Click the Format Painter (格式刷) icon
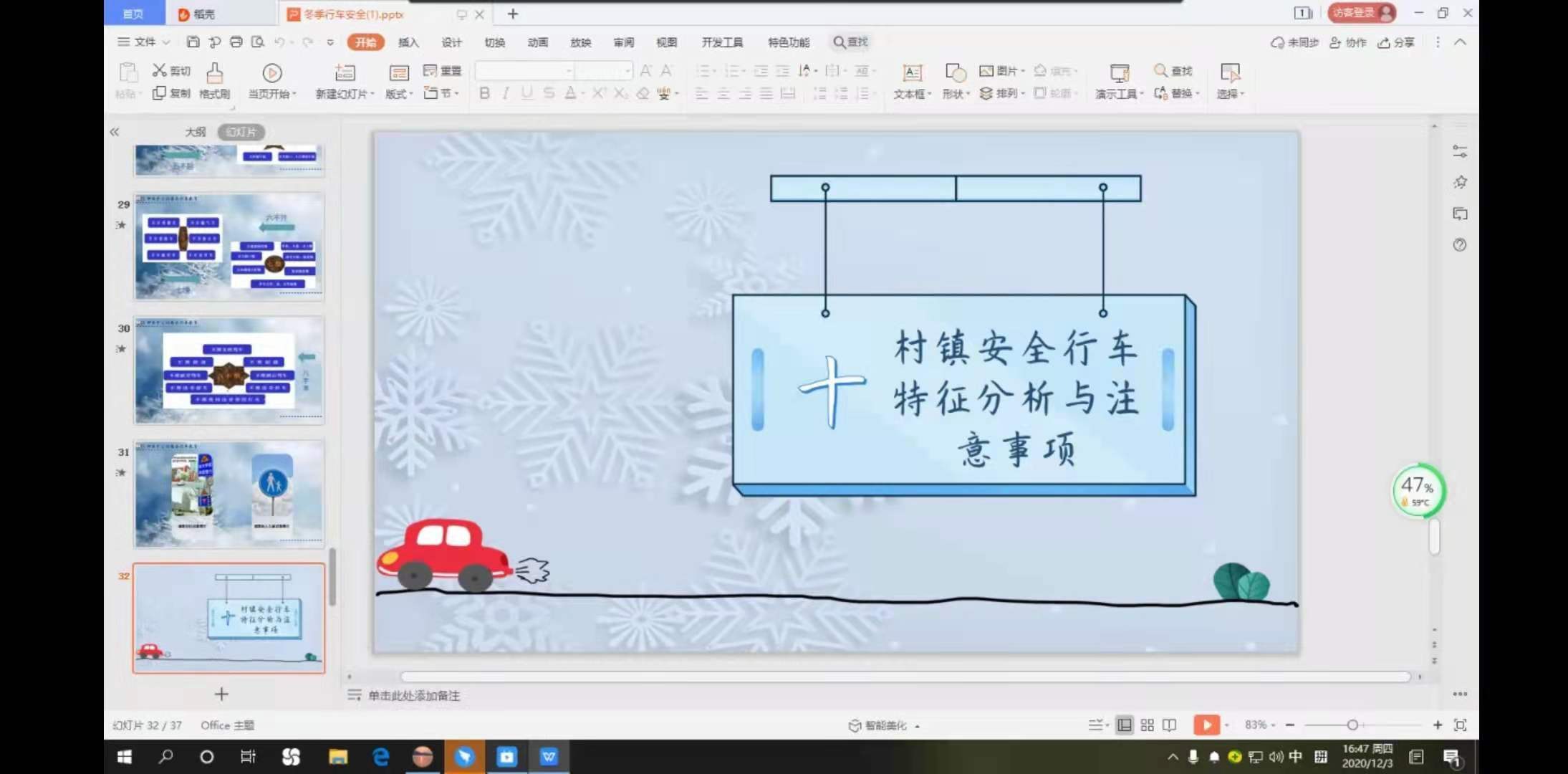 [214, 72]
